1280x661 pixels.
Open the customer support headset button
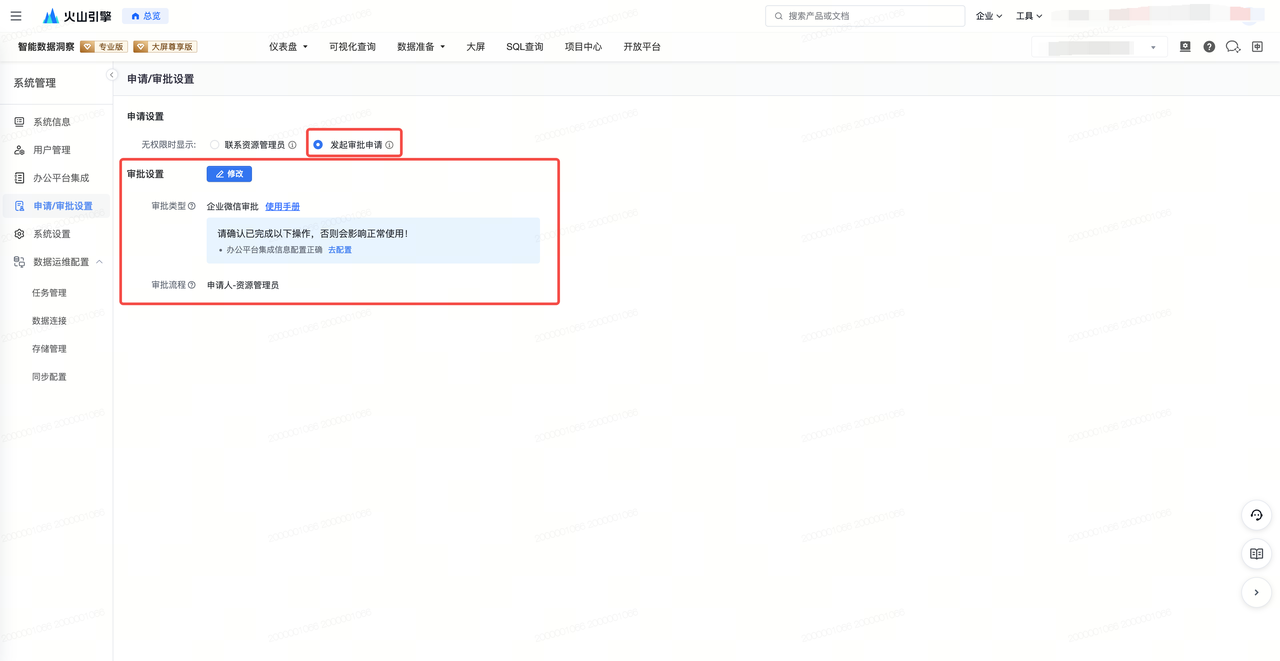1257,515
